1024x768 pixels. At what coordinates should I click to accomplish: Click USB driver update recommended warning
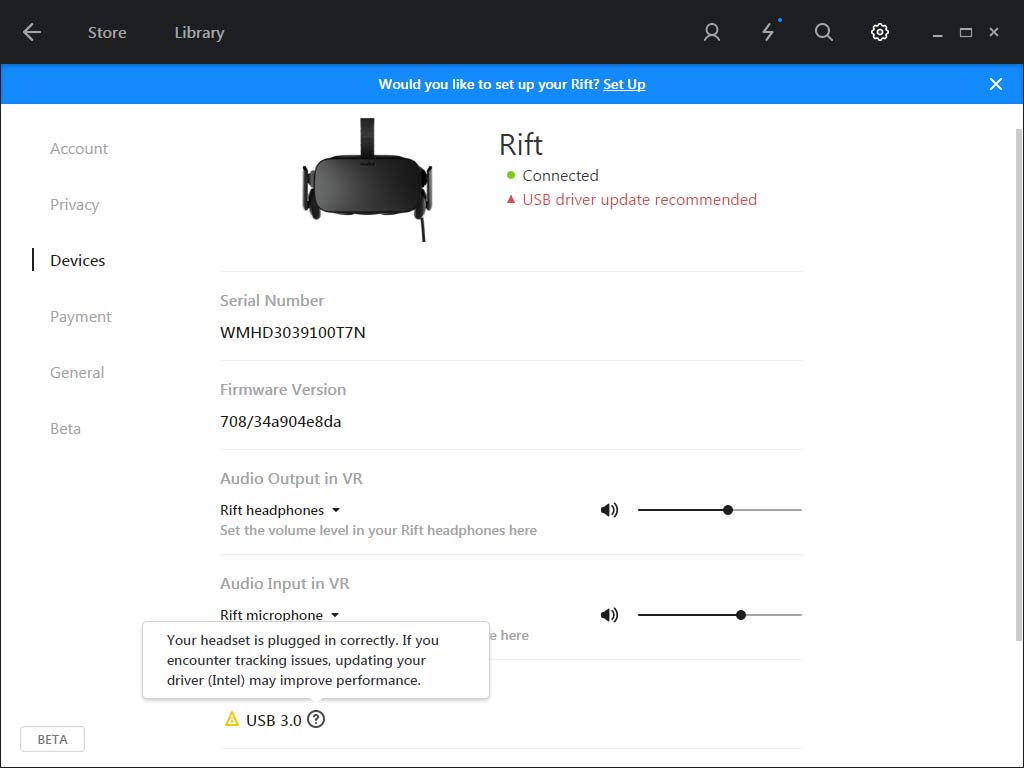point(639,200)
